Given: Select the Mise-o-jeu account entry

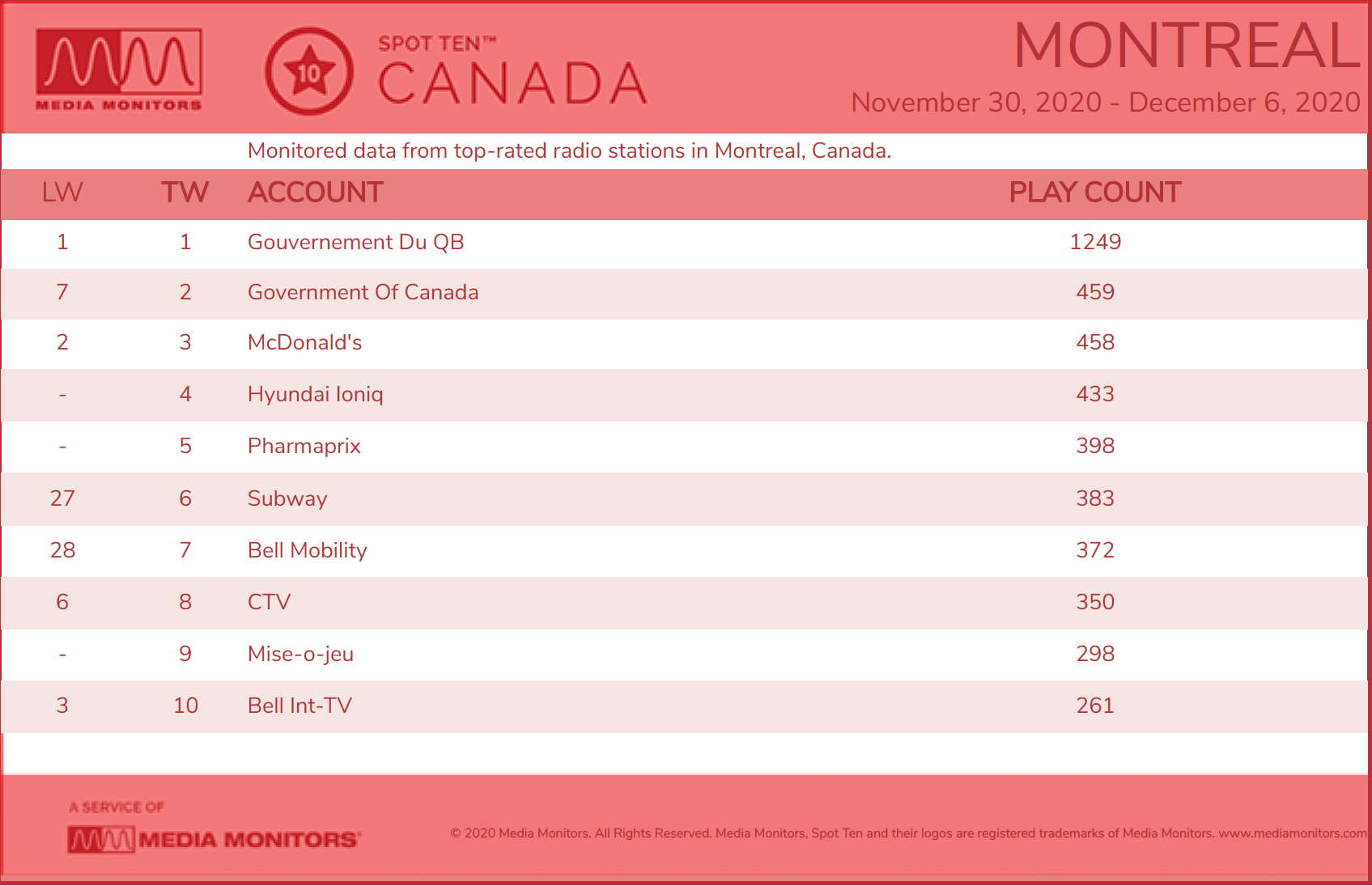Looking at the screenshot, I should (300, 654).
